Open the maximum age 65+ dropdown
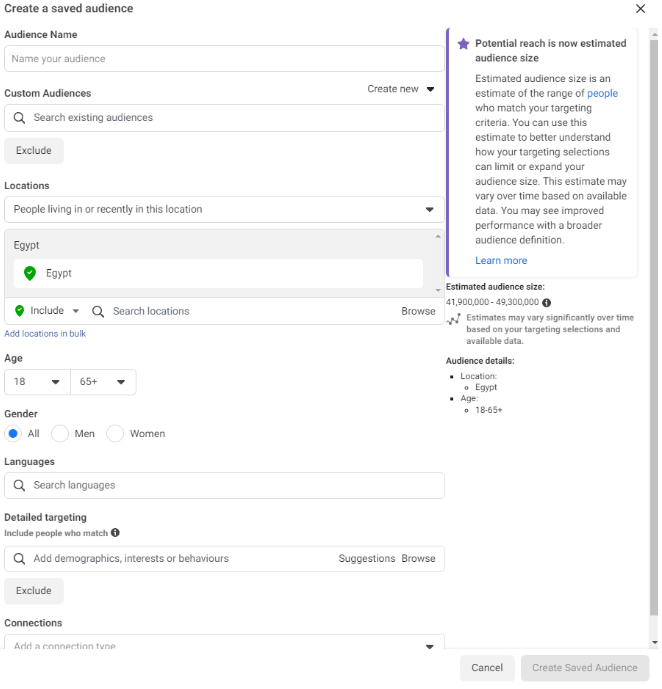This screenshot has height=689, width=662. [103, 382]
